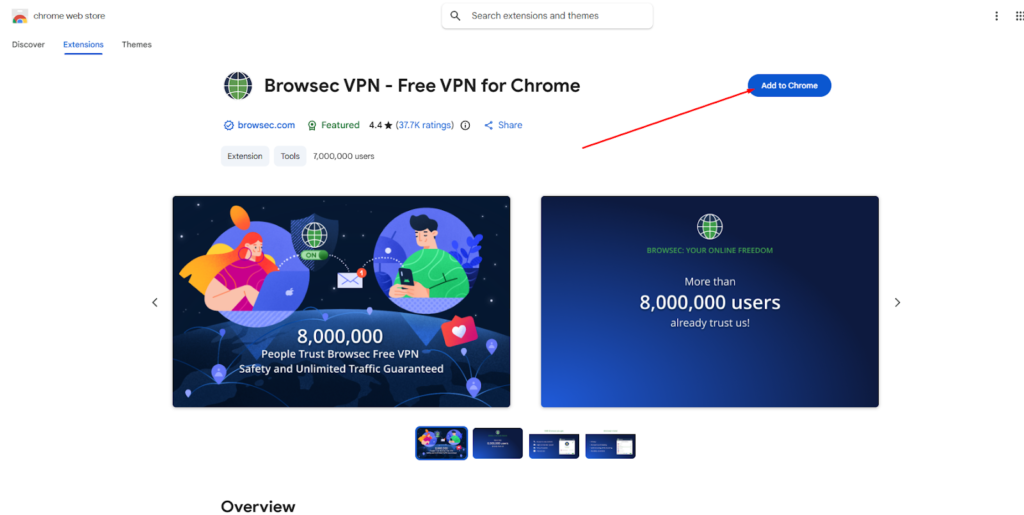Screen dimensions: 1024x515
Task: Click the Featured badge icon
Action: [312, 125]
